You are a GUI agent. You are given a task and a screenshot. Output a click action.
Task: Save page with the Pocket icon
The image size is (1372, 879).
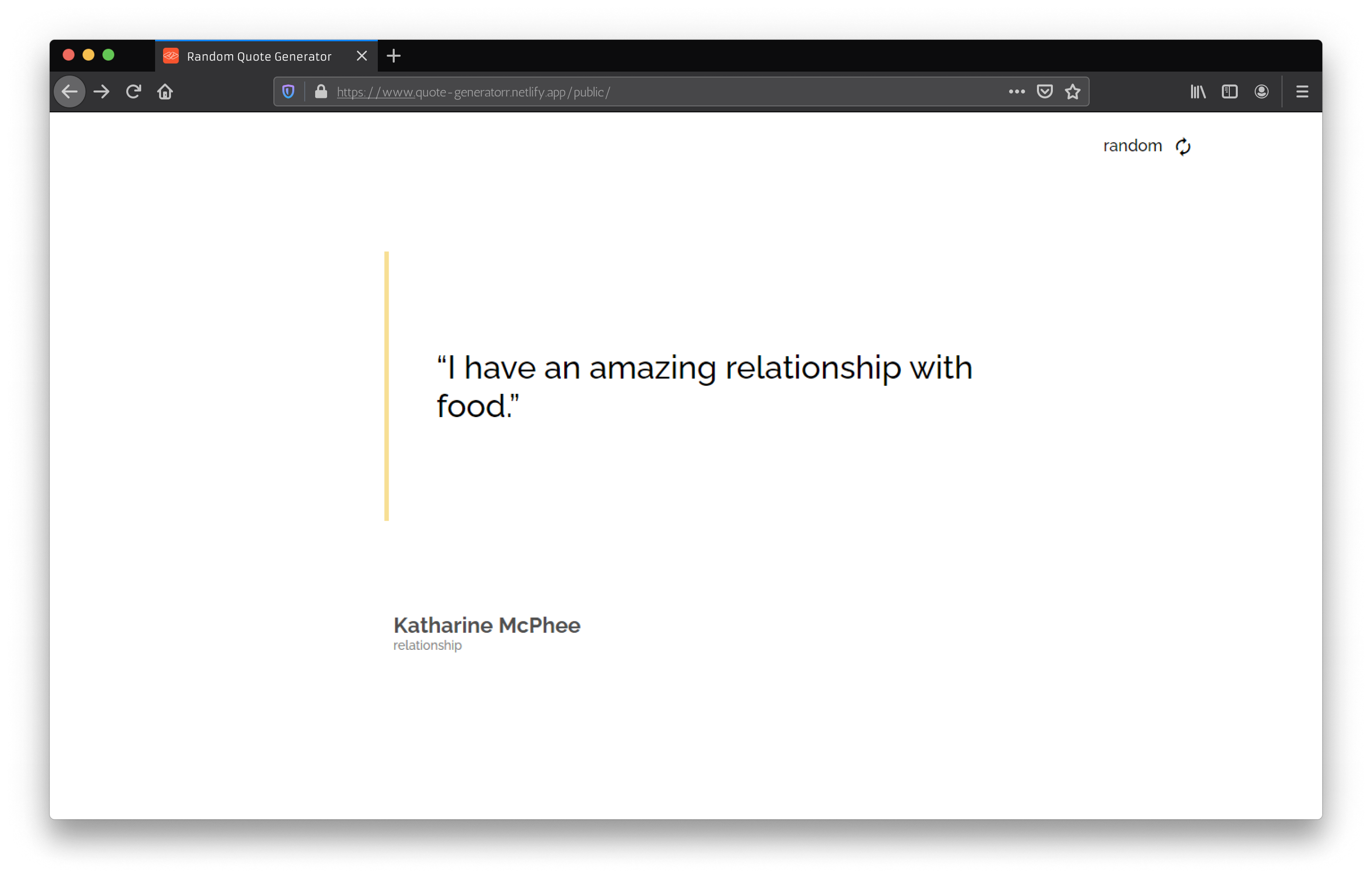(1044, 91)
